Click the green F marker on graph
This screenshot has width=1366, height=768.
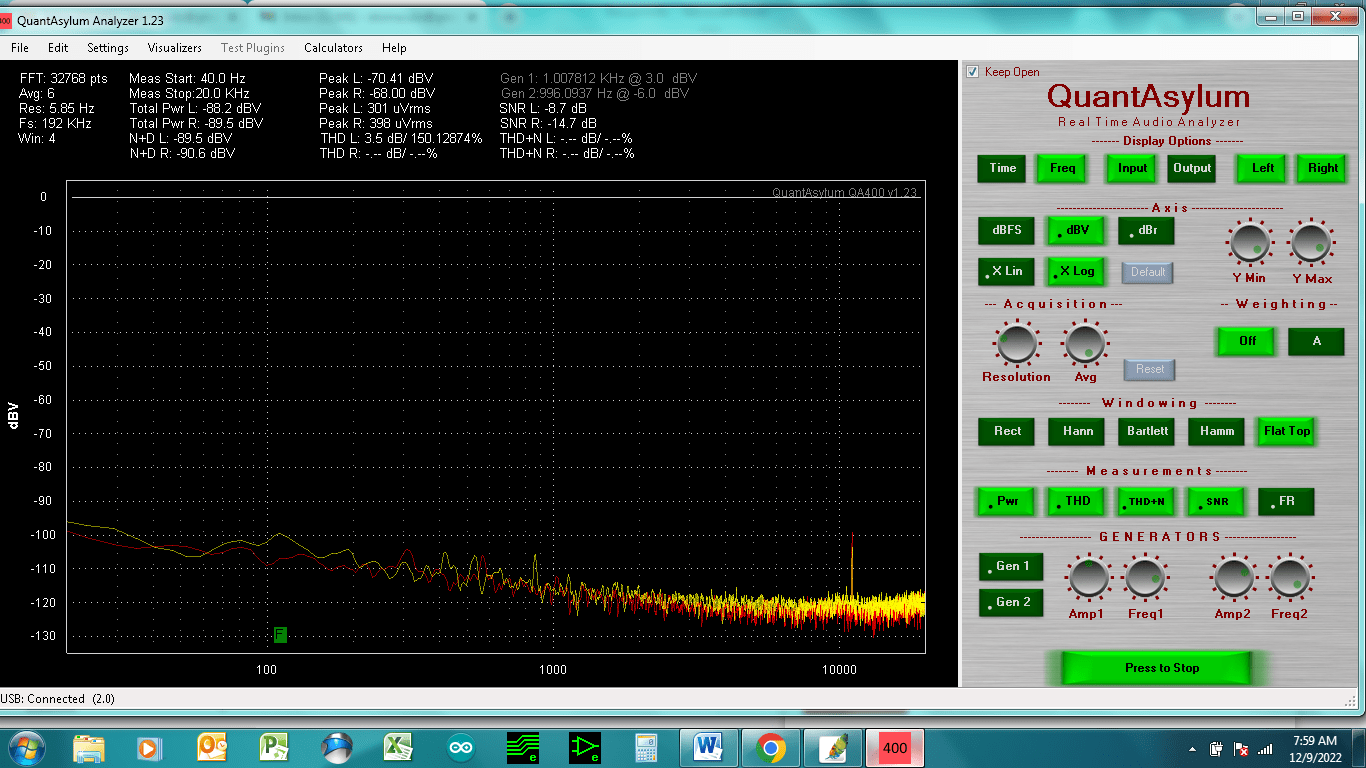coord(280,635)
